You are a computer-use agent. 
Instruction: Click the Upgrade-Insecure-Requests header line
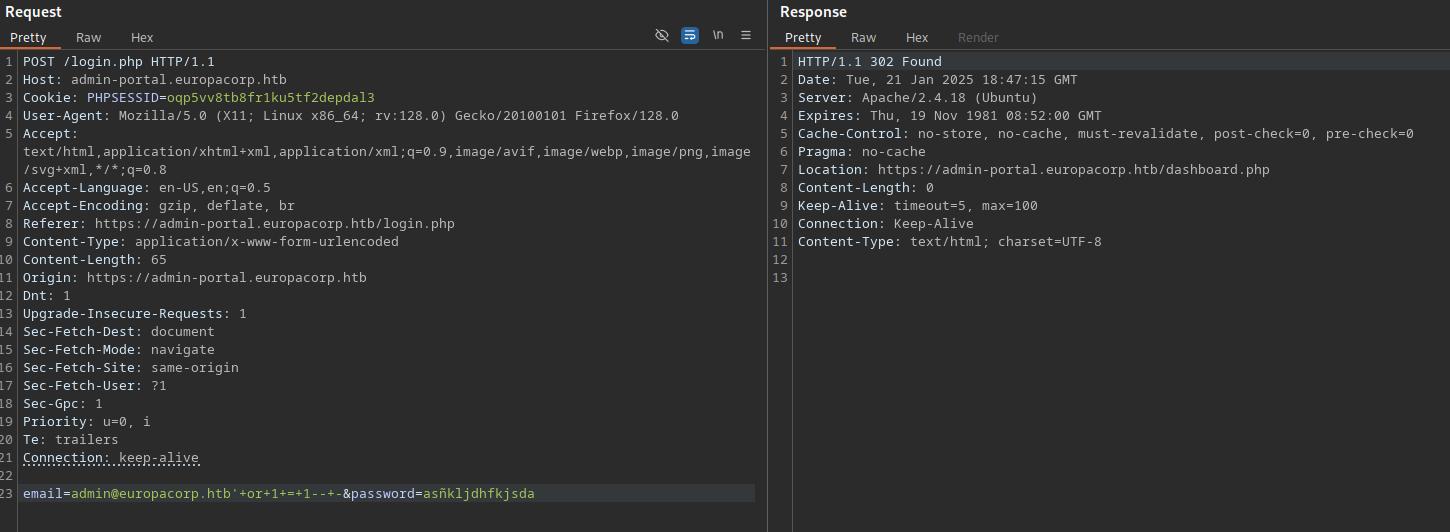pyautogui.click(x=135, y=313)
